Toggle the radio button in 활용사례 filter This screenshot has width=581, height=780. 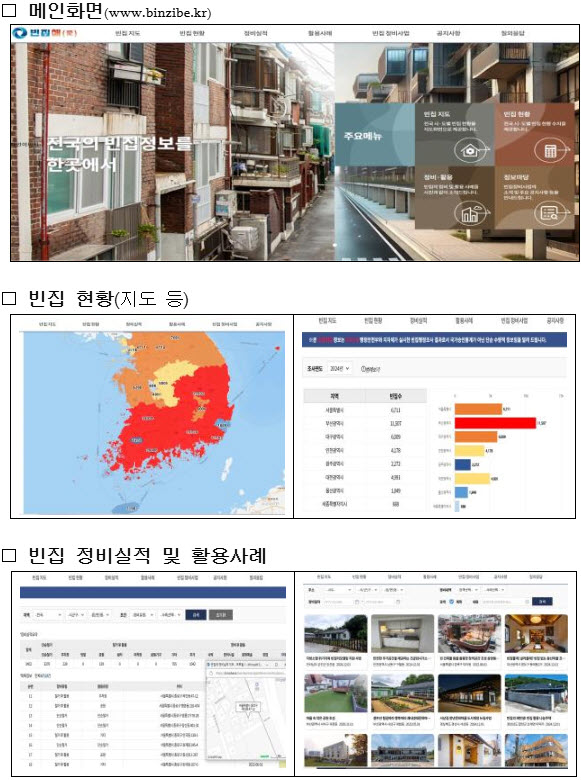[x=452, y=601]
